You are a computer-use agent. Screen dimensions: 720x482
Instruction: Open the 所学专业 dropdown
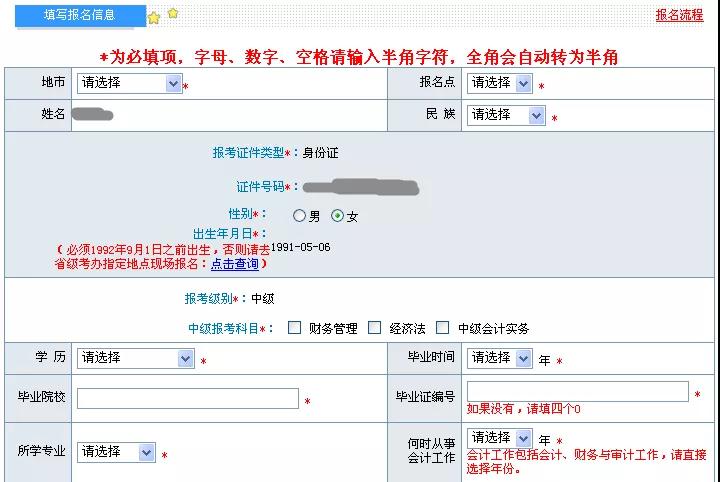pyautogui.click(x=116, y=452)
